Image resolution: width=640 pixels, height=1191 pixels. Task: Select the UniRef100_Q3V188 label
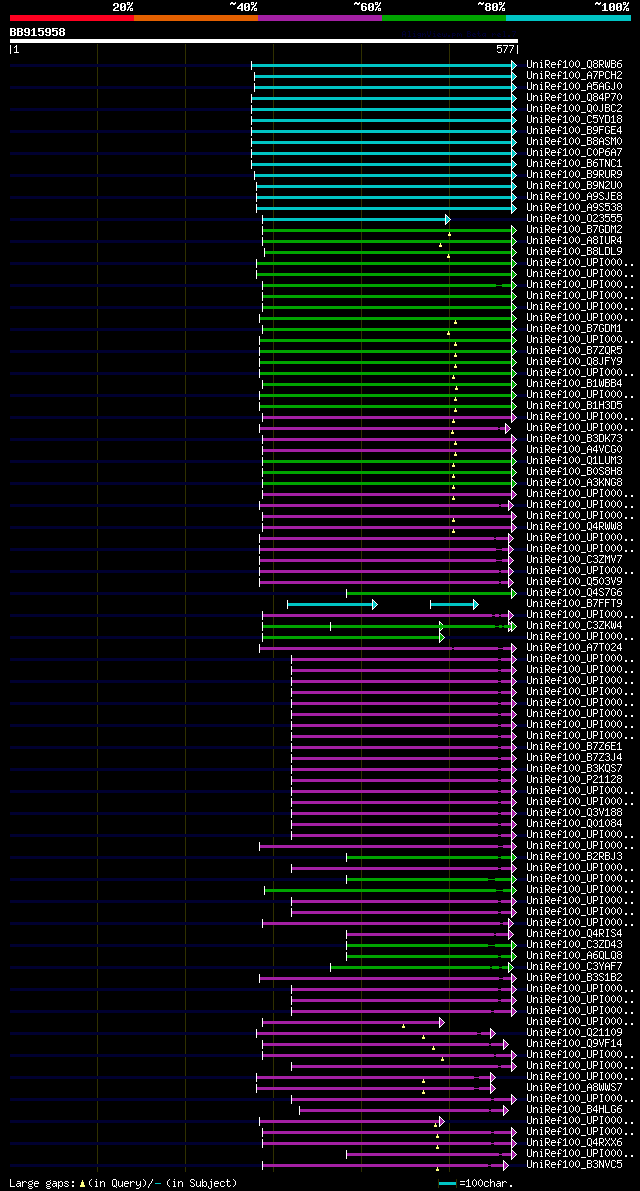(x=574, y=813)
